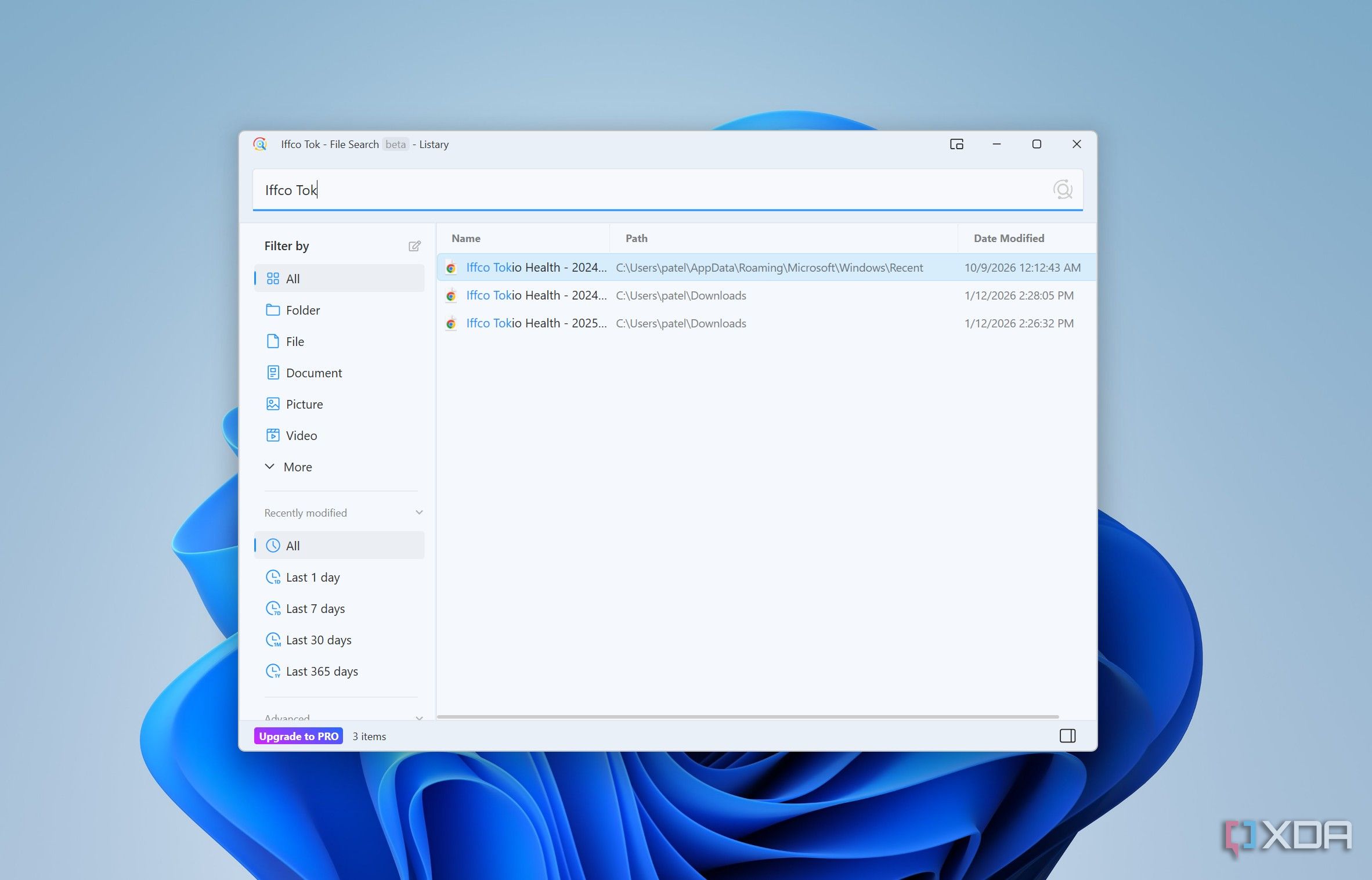Select the All type filter
1372x880 pixels.
pos(340,279)
